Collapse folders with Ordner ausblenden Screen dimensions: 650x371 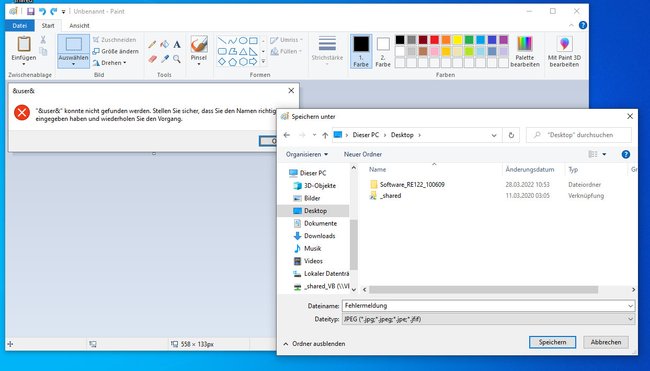pos(314,344)
